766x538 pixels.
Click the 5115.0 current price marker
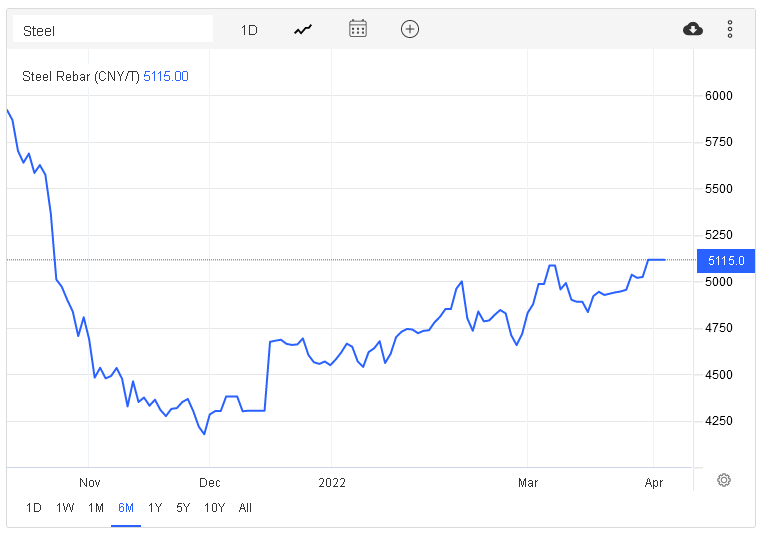coord(725,260)
